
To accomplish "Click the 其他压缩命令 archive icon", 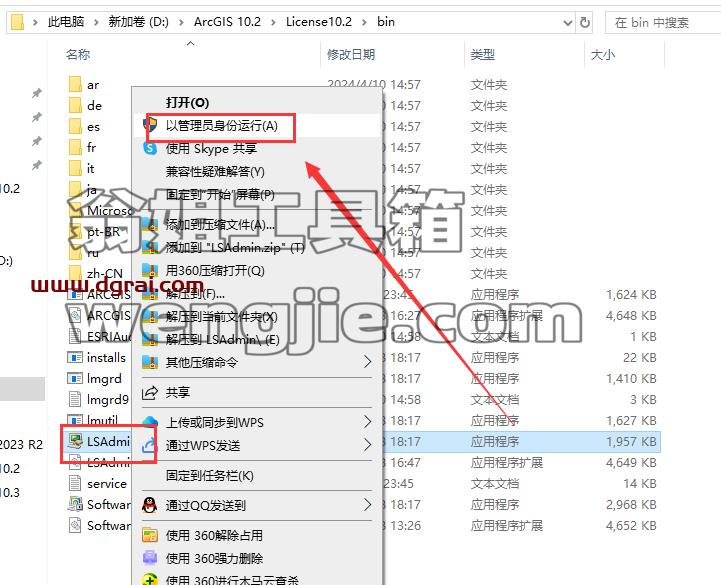I will coord(150,362).
